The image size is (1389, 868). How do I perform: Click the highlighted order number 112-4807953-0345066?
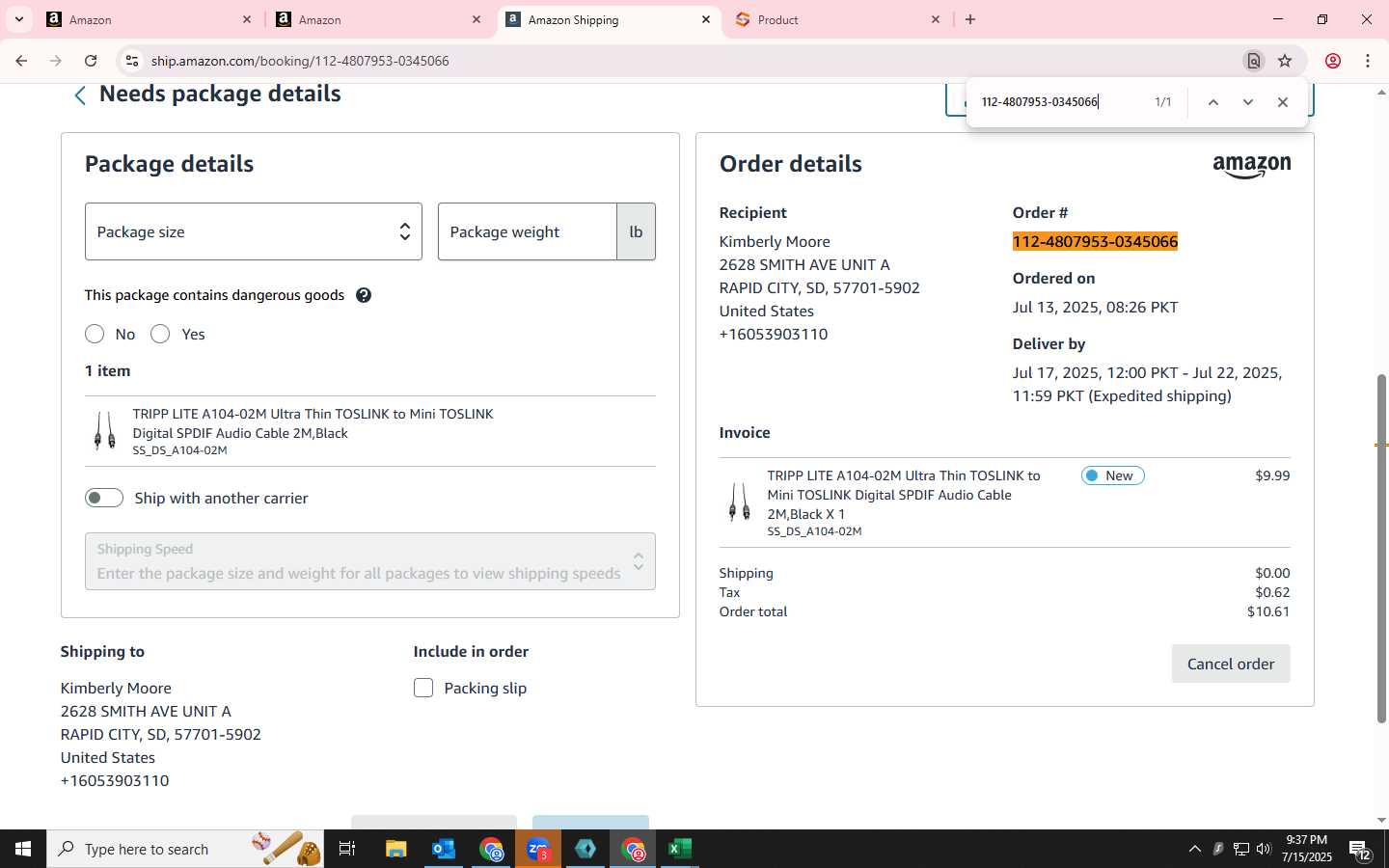pyautogui.click(x=1095, y=241)
